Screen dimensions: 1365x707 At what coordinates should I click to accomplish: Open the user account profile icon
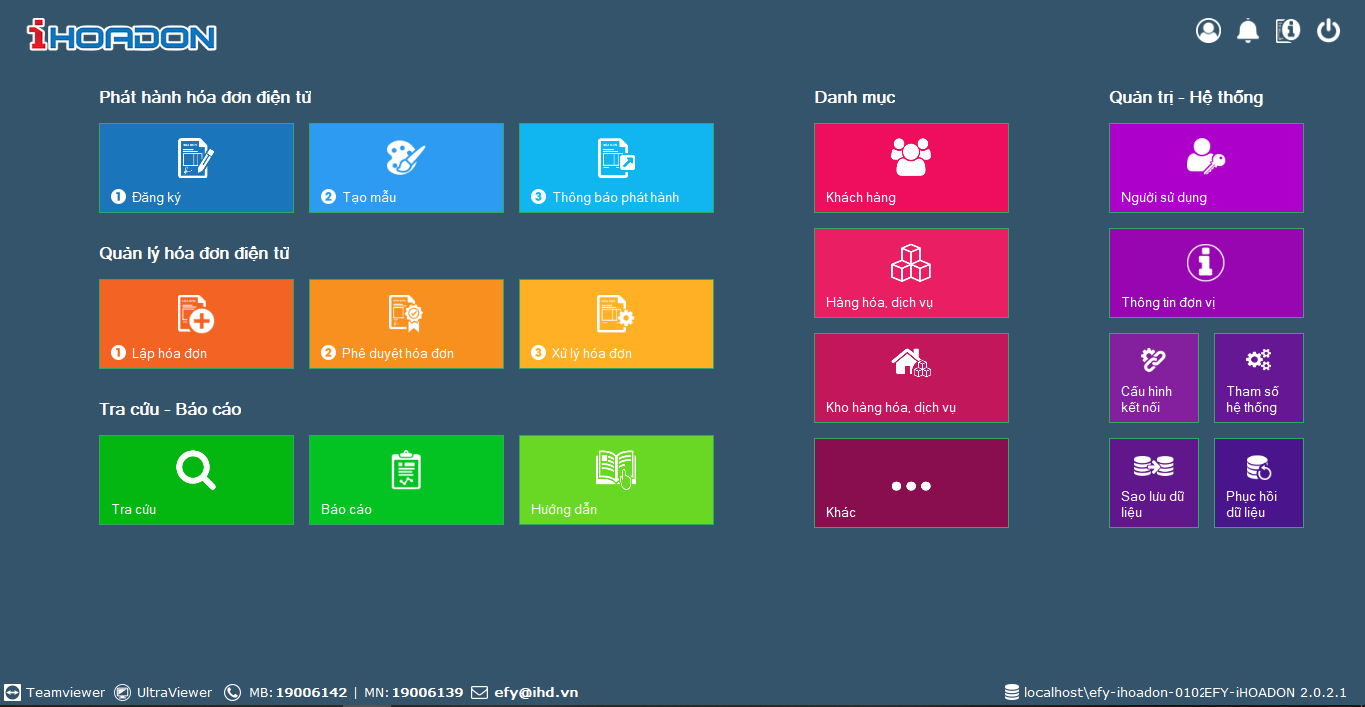click(1208, 31)
